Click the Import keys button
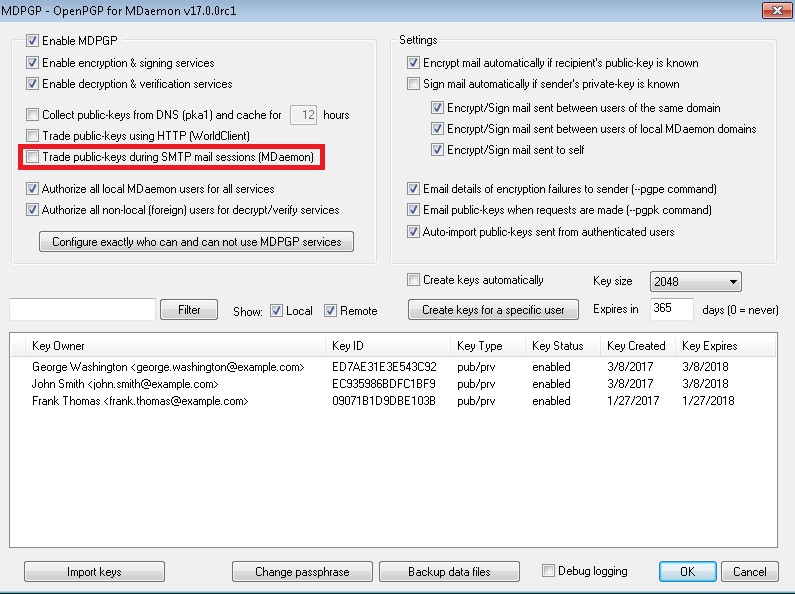 (x=94, y=572)
